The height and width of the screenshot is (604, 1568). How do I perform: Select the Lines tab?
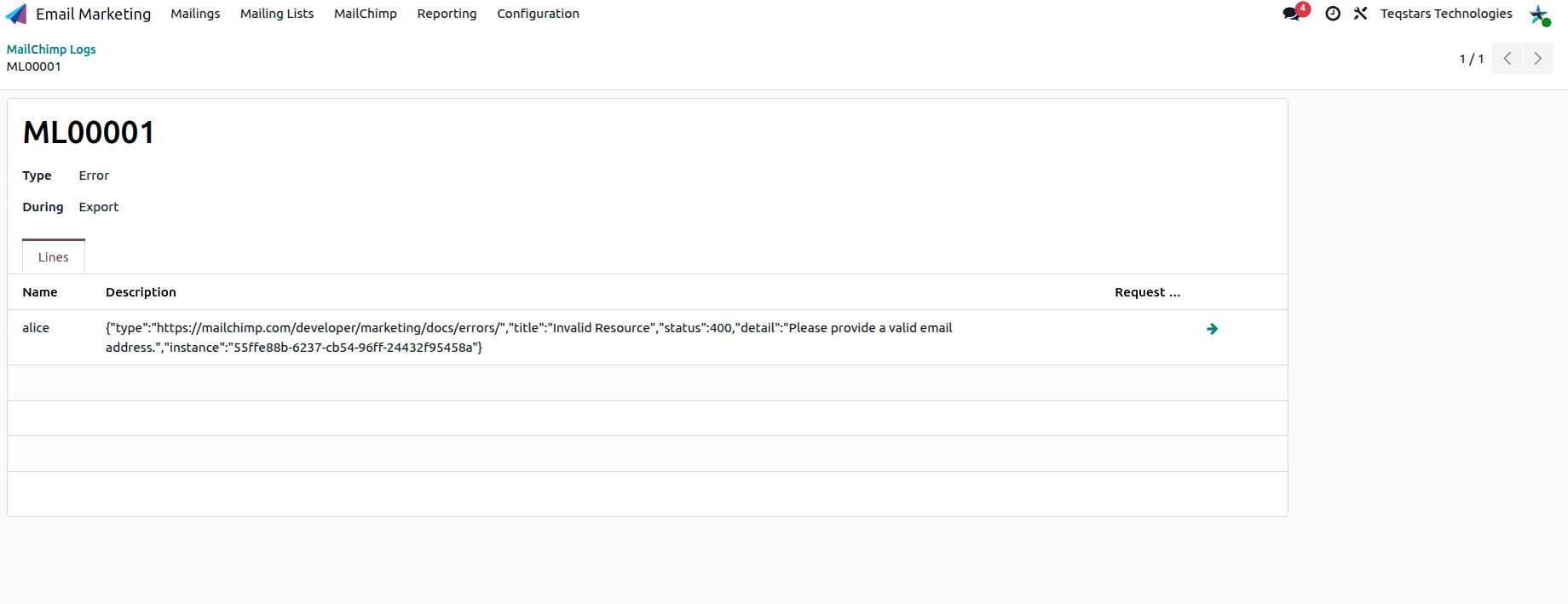tap(54, 256)
